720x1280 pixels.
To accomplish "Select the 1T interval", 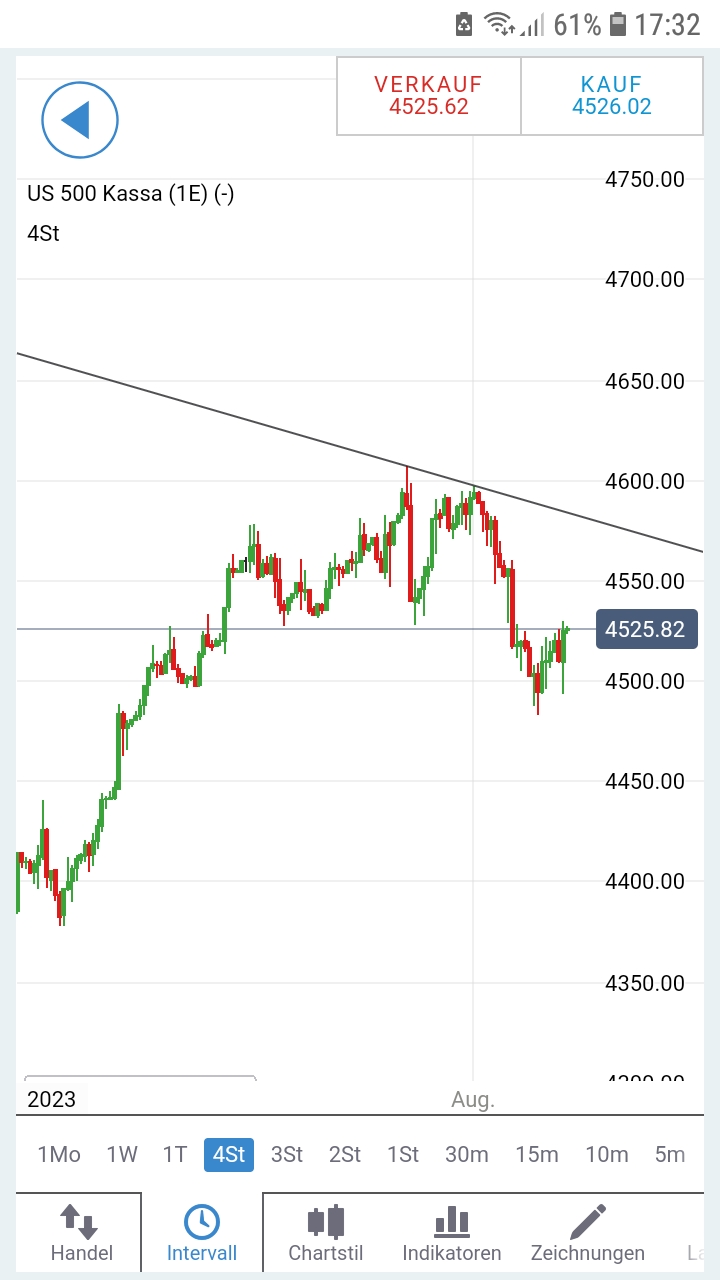I will 175,1155.
